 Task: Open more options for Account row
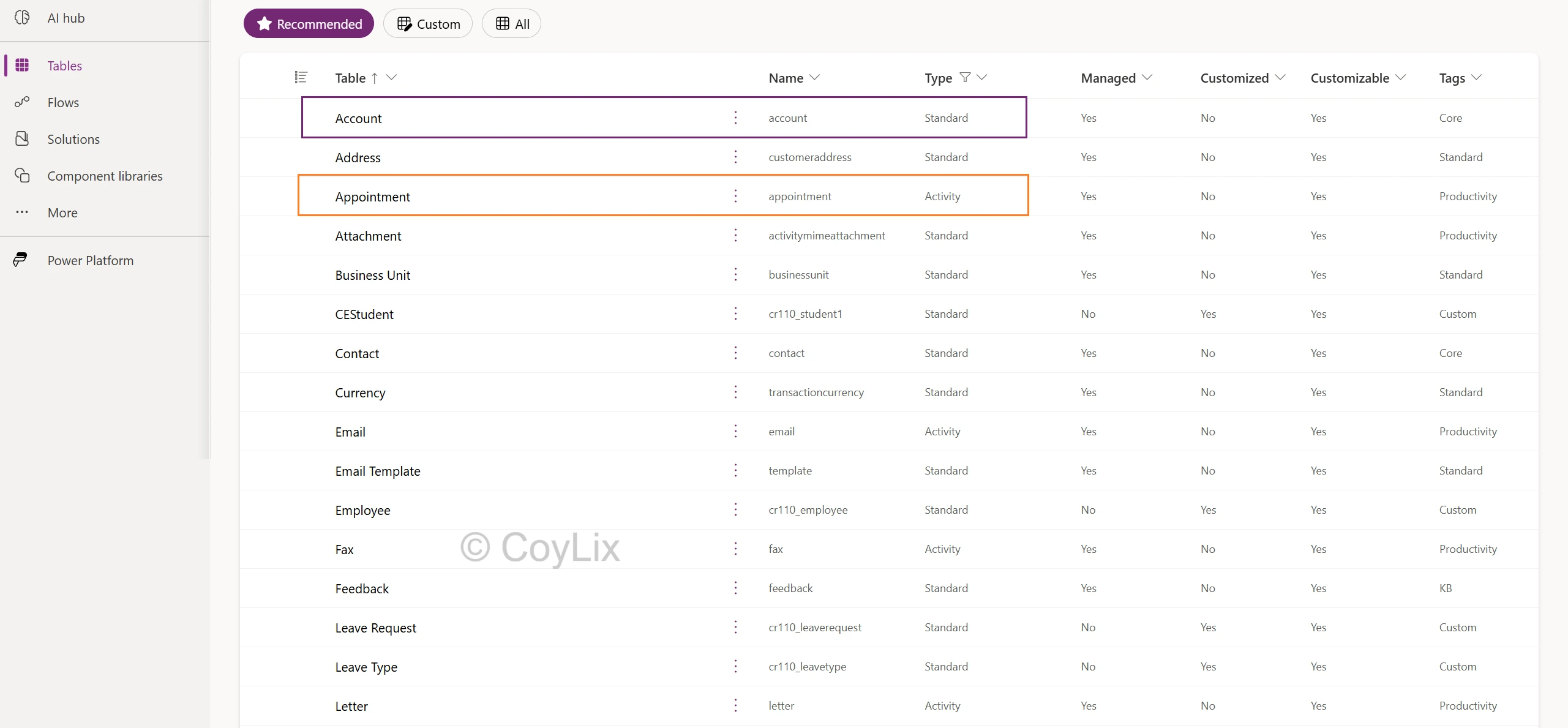coord(735,118)
